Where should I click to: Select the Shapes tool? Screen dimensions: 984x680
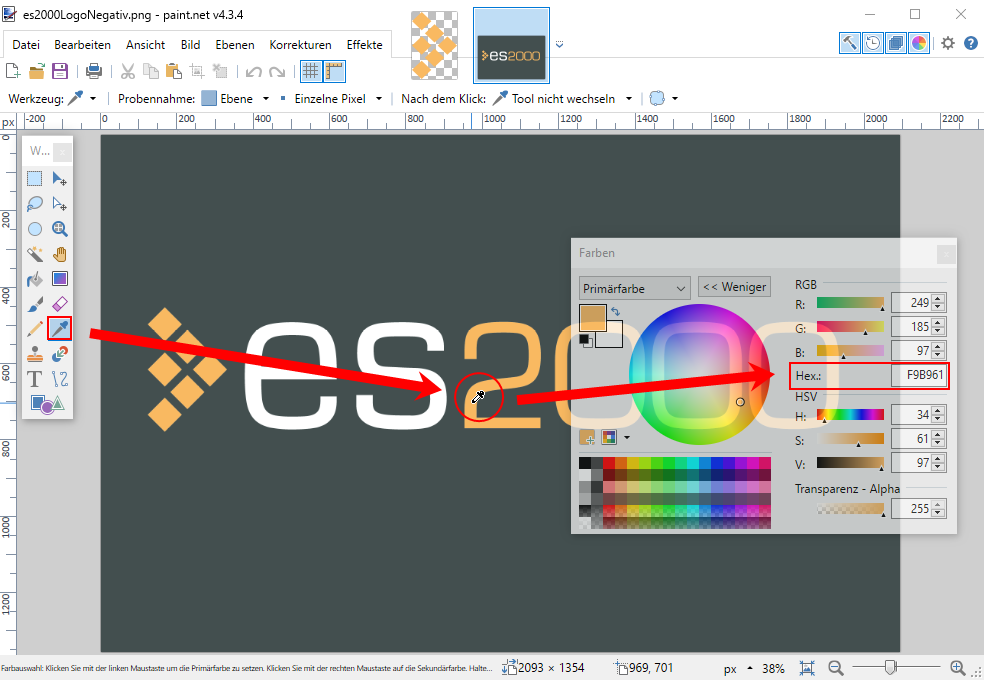click(46, 404)
